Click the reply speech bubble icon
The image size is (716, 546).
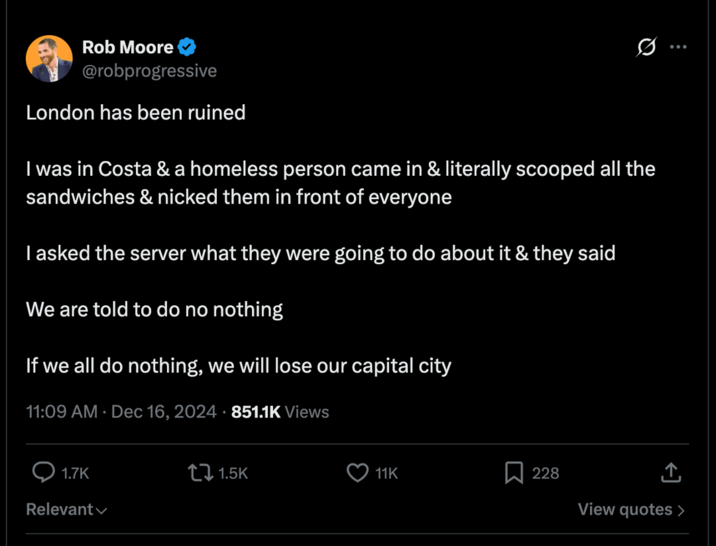(44, 472)
